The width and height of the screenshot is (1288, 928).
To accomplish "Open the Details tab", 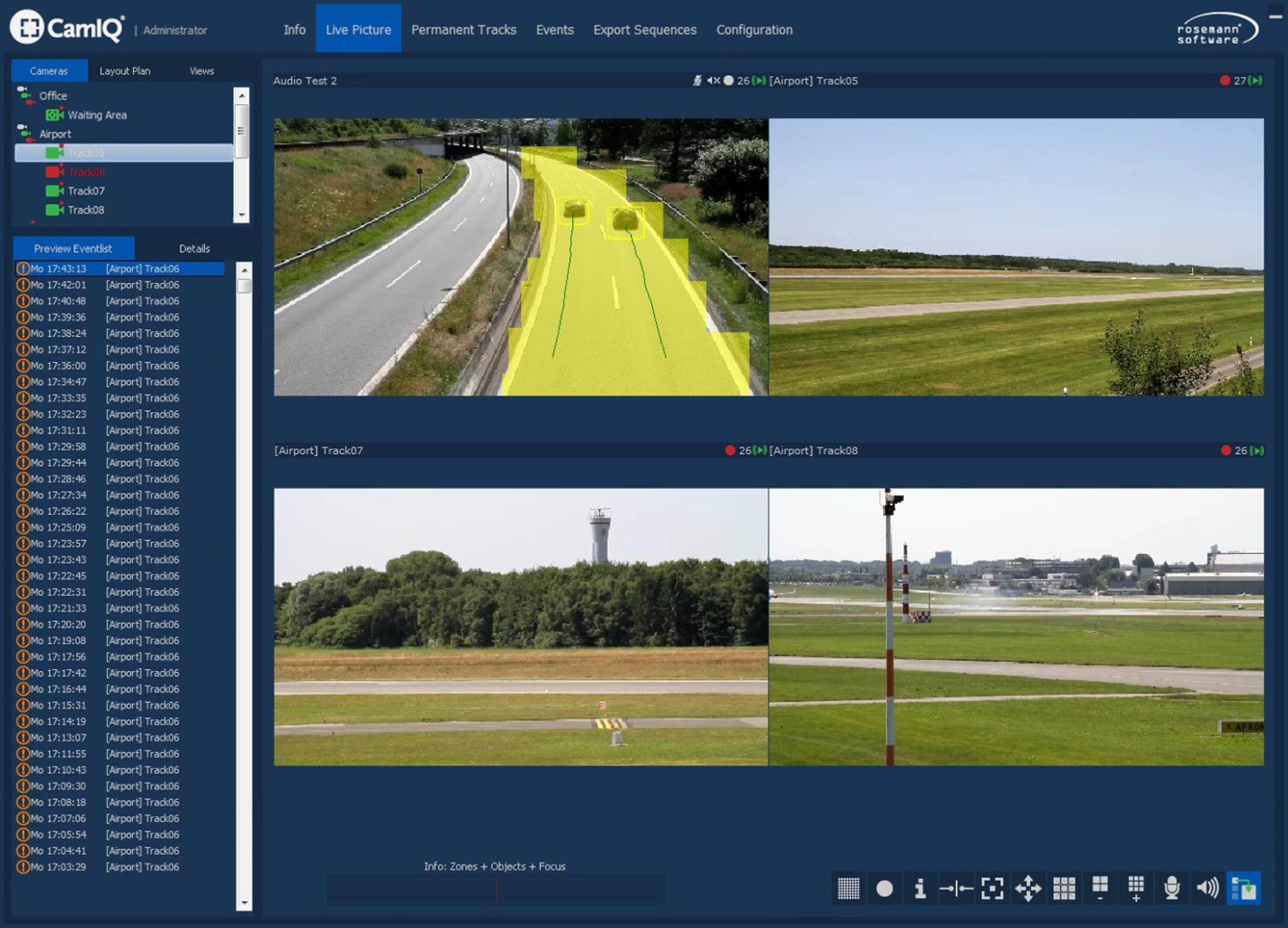I will coord(195,248).
